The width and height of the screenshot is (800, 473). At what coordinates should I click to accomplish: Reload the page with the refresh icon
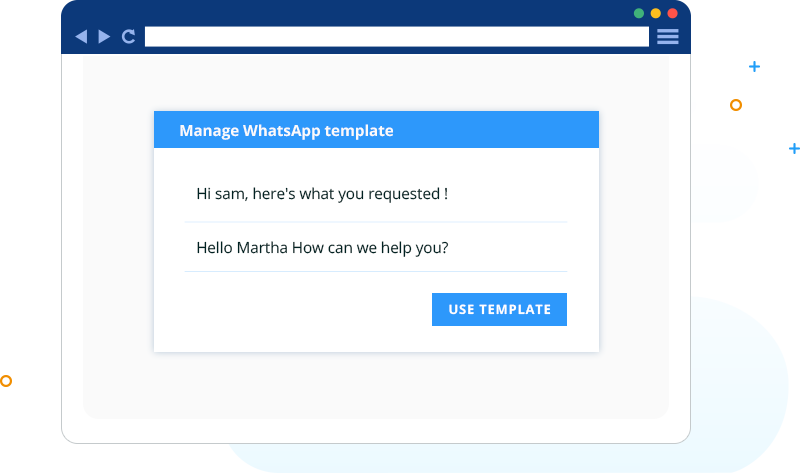[129, 37]
